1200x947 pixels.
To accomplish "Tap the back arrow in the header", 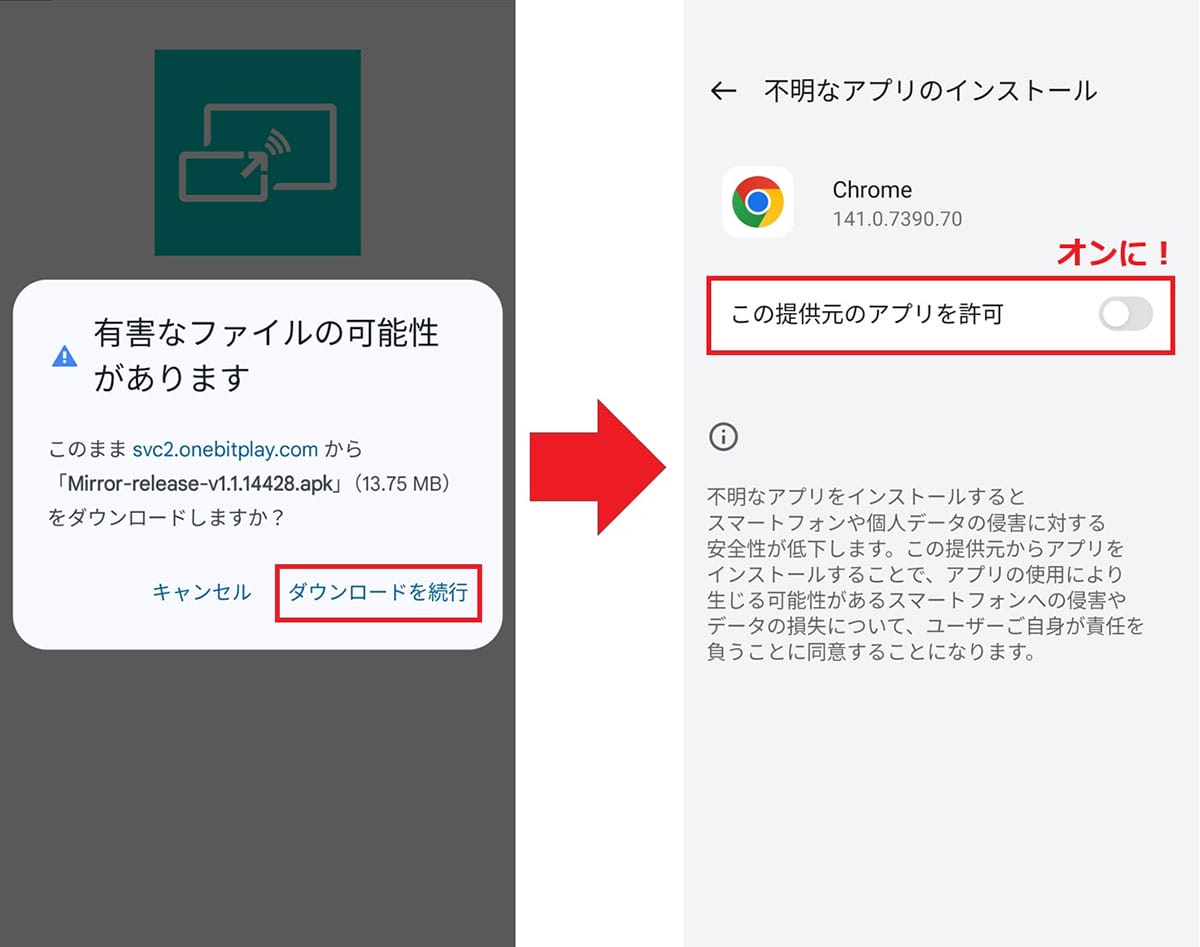I will coord(723,91).
